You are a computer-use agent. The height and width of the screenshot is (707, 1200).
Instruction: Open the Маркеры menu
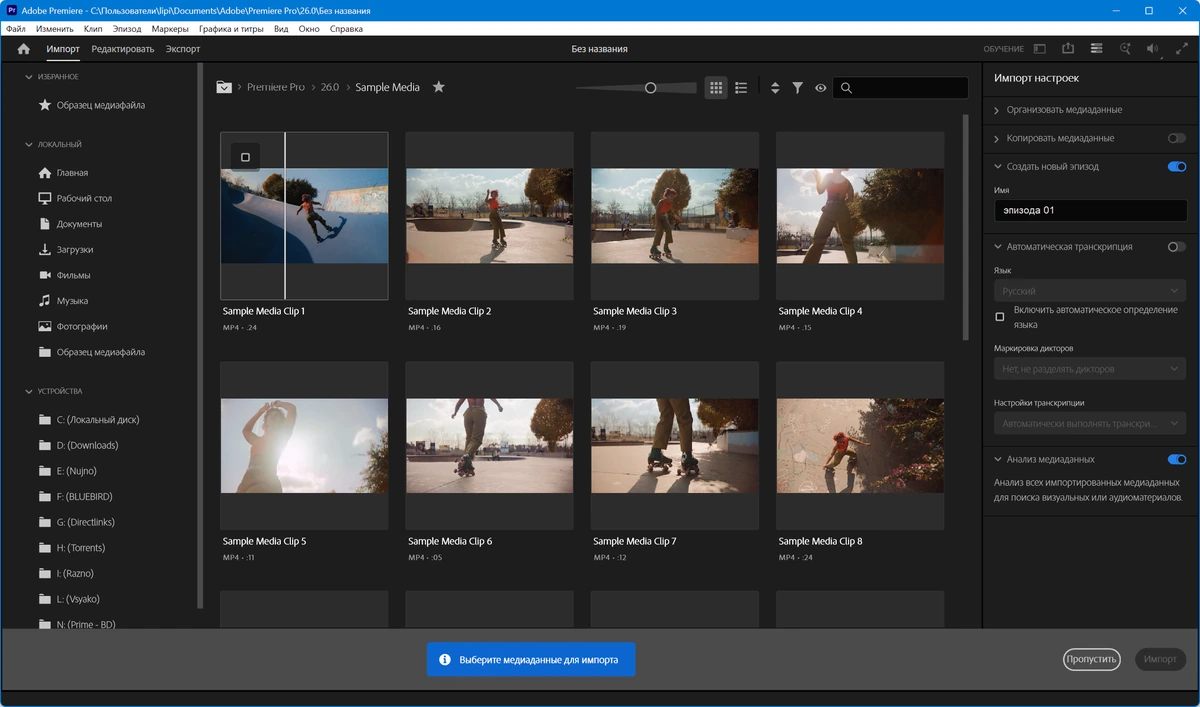pos(170,29)
